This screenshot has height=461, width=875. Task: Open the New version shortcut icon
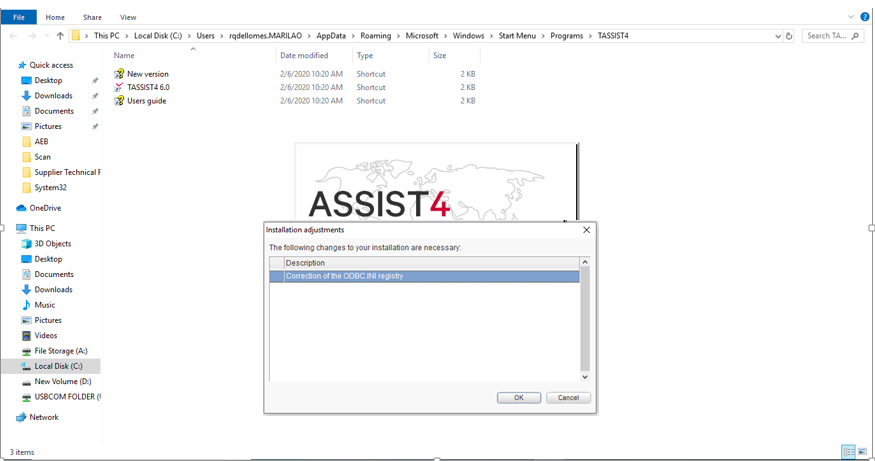[119, 74]
